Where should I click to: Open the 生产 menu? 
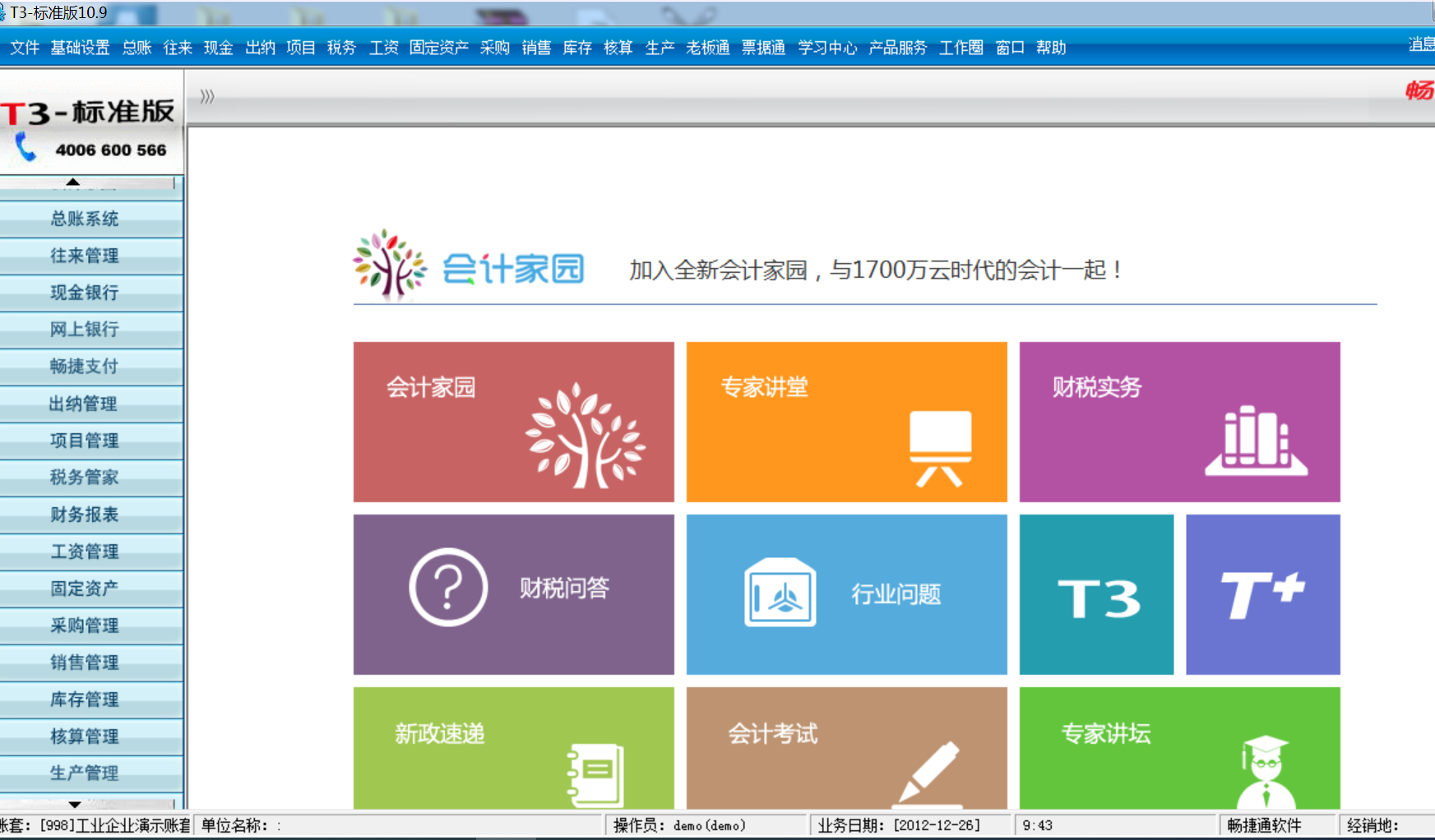660,48
